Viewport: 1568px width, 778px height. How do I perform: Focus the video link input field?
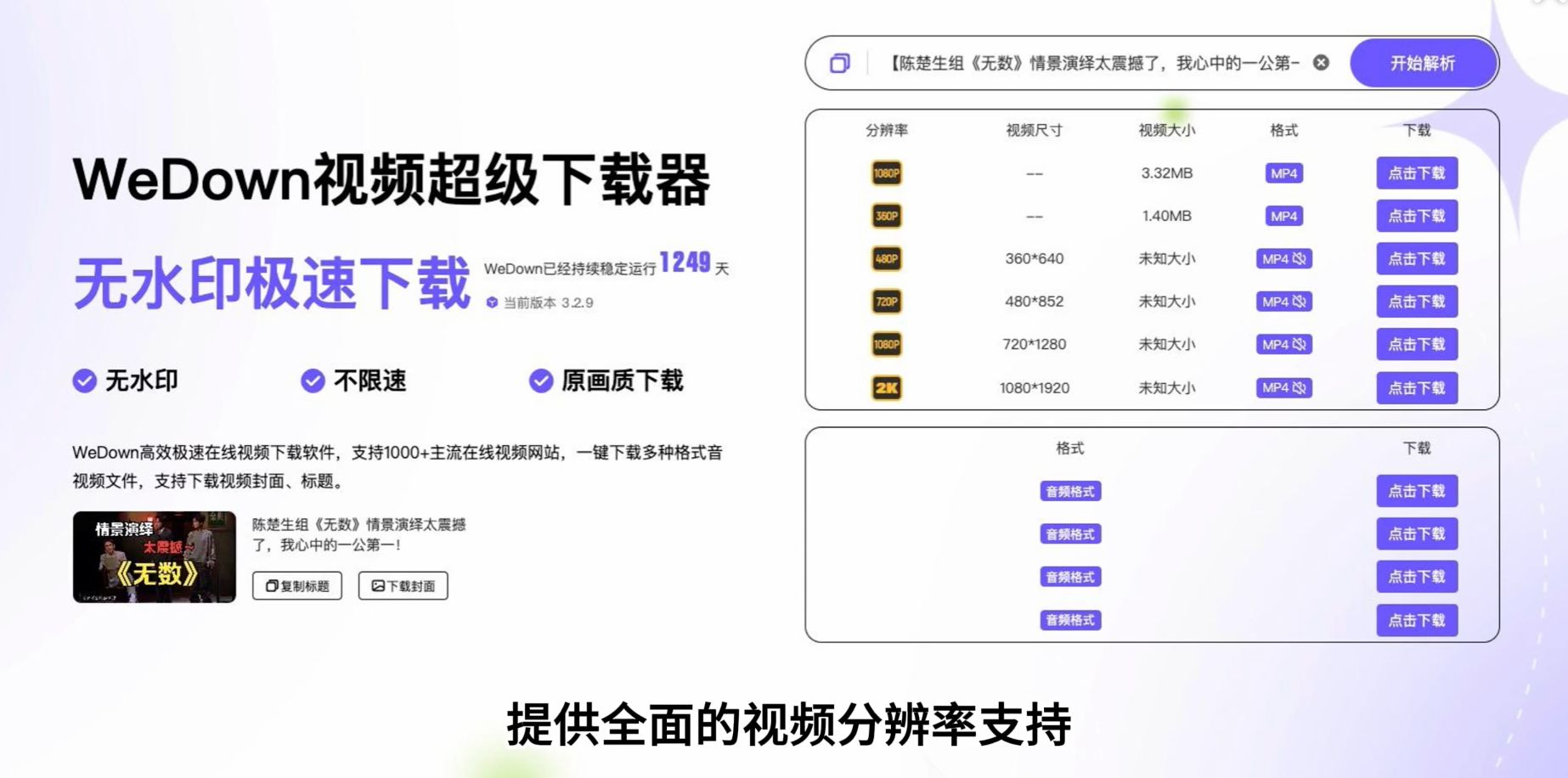(1094, 63)
